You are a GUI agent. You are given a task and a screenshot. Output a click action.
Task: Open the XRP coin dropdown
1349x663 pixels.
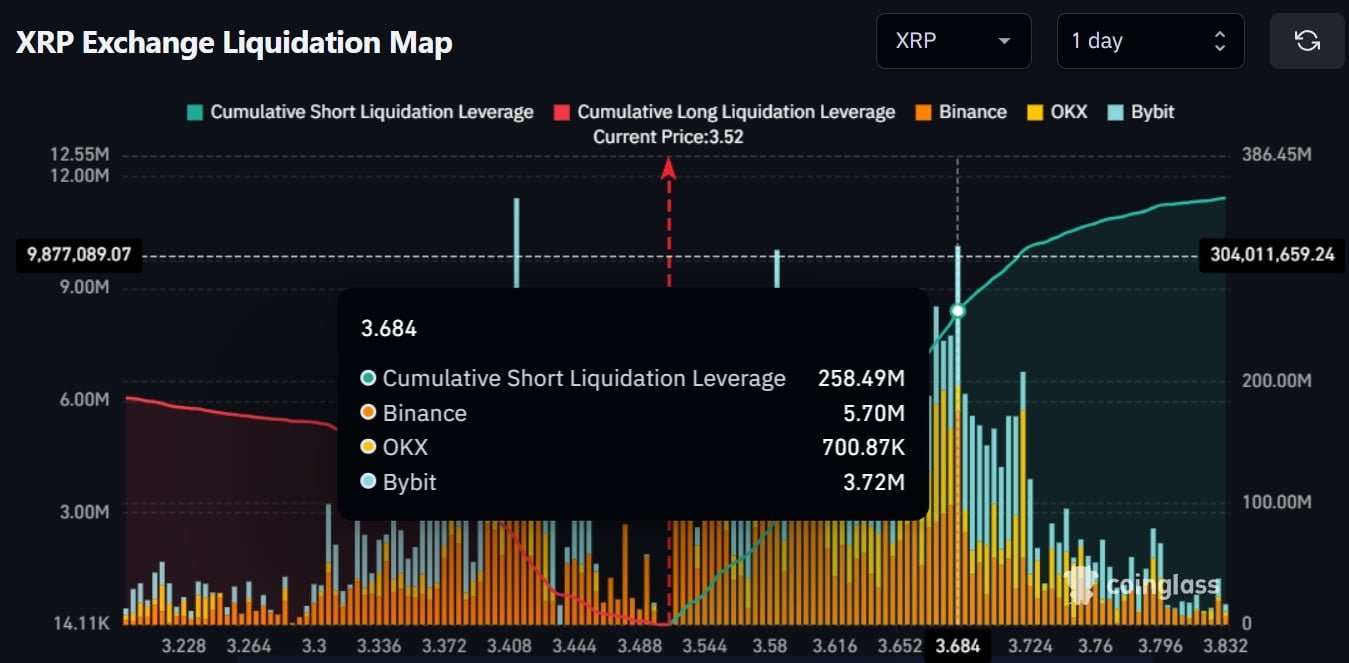[x=953, y=41]
